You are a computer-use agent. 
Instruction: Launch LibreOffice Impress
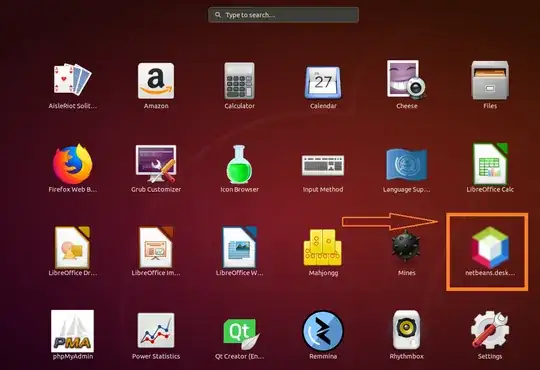[156, 247]
